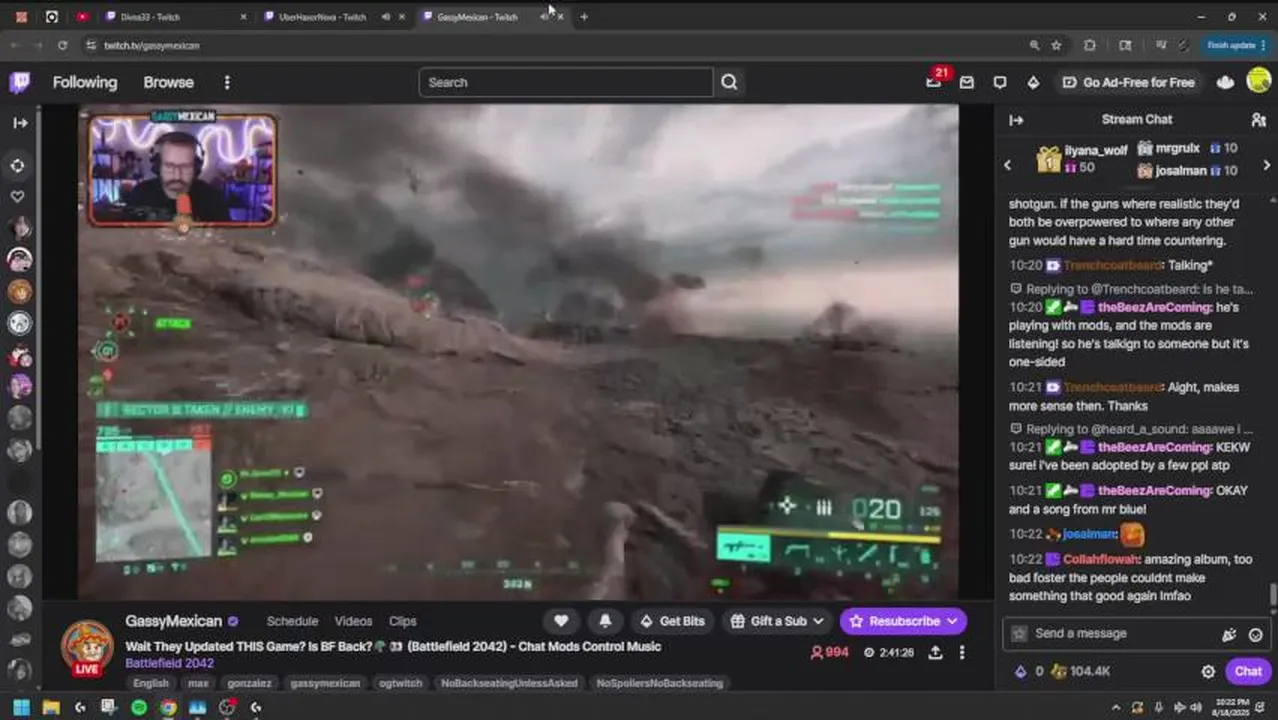Open the Bits cheer icon in message box
Image resolution: width=1278 pixels, height=720 pixels.
[1229, 634]
